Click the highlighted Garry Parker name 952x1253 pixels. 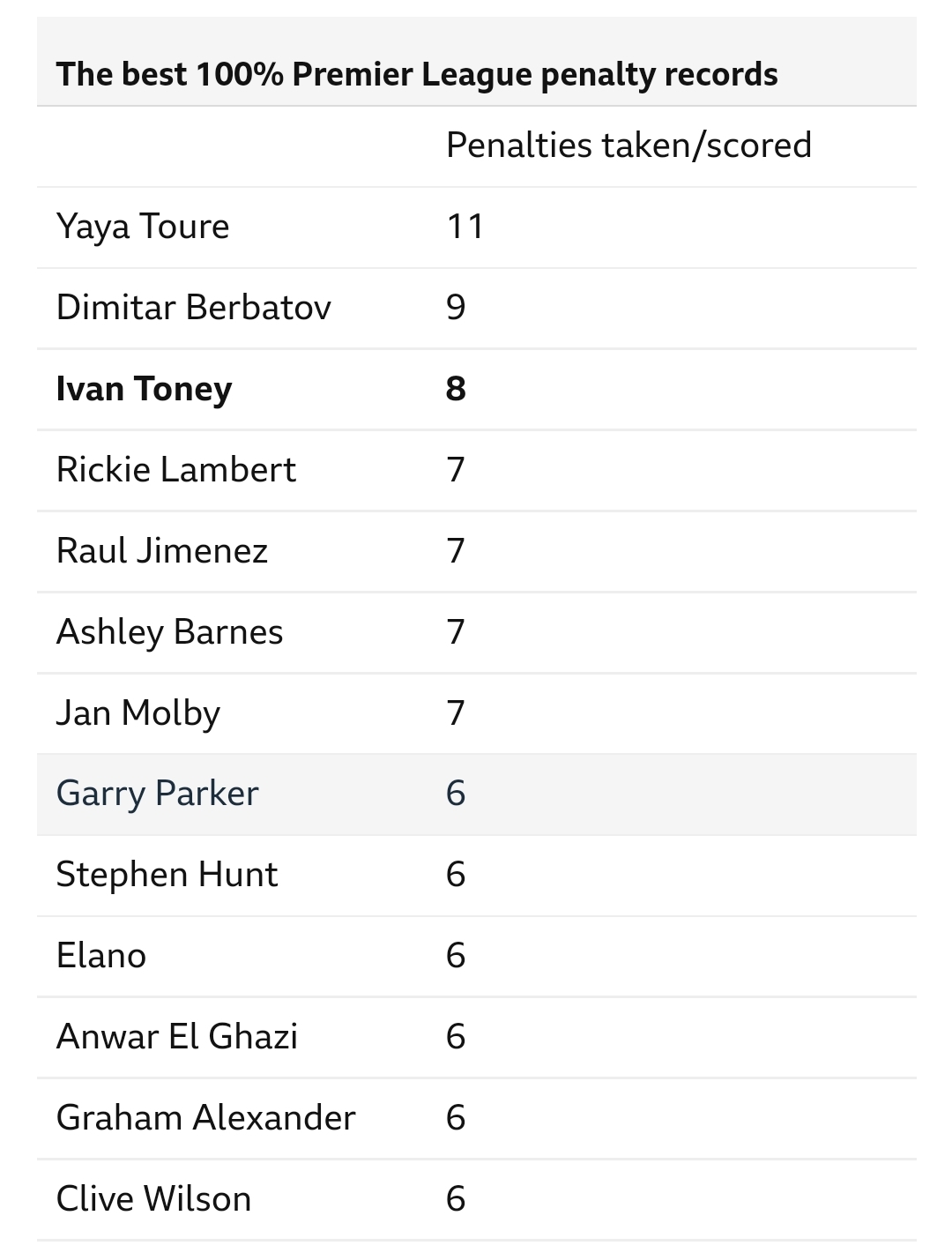point(157,794)
